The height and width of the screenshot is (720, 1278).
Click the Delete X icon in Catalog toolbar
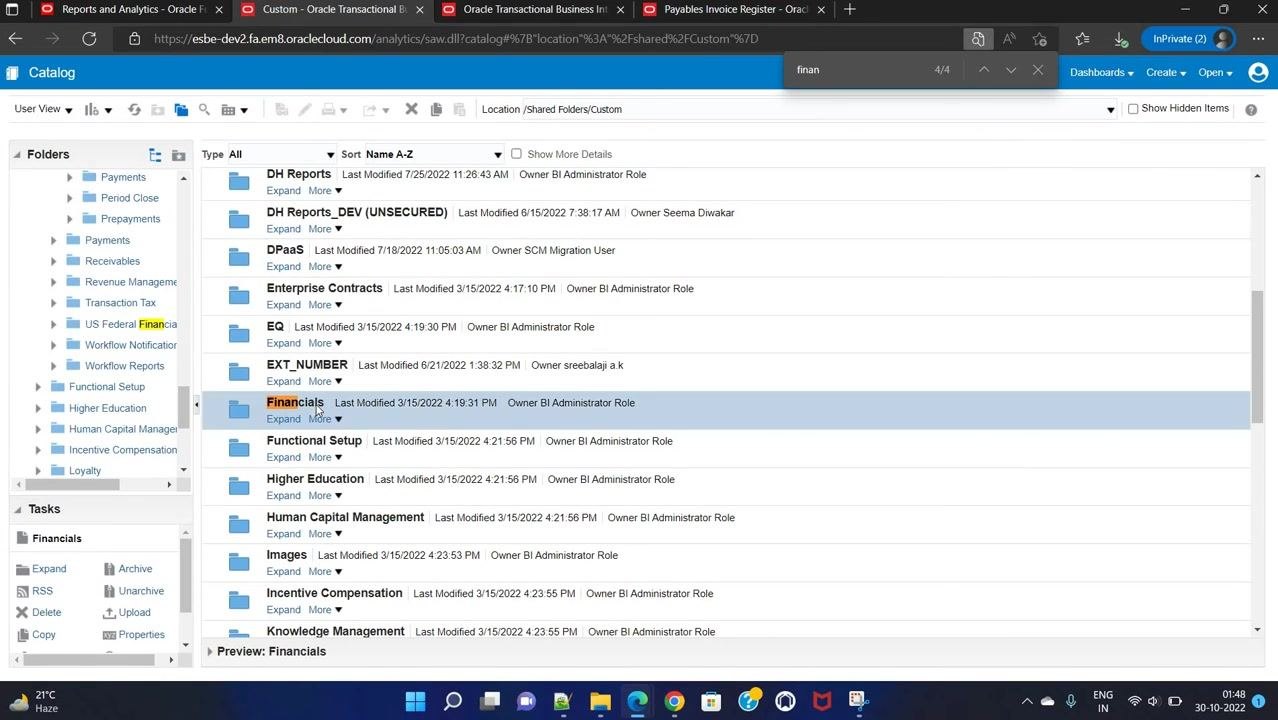411,109
